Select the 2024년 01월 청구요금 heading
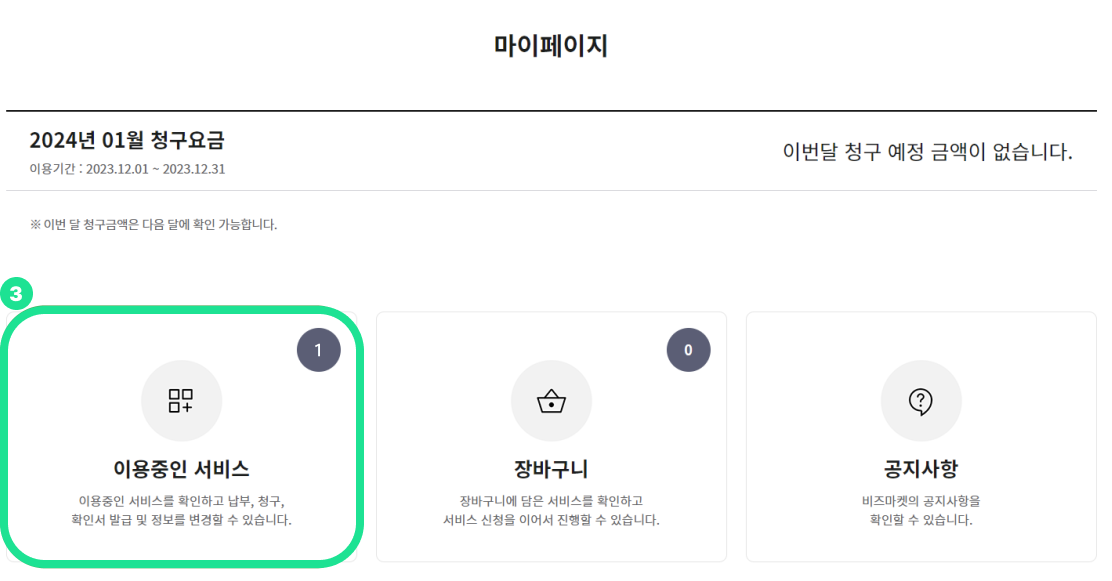Screen dimensions: 1112x581 125,141
